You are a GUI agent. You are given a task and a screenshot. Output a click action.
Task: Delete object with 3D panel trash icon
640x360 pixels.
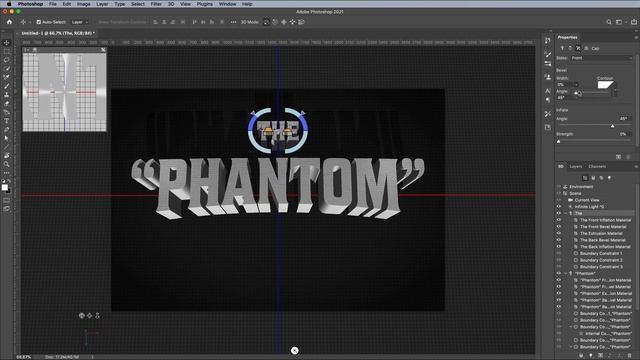pyautogui.click(x=629, y=356)
